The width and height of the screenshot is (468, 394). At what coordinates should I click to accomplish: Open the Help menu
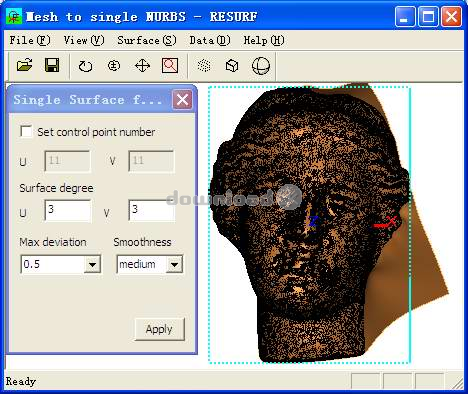[x=264, y=41]
